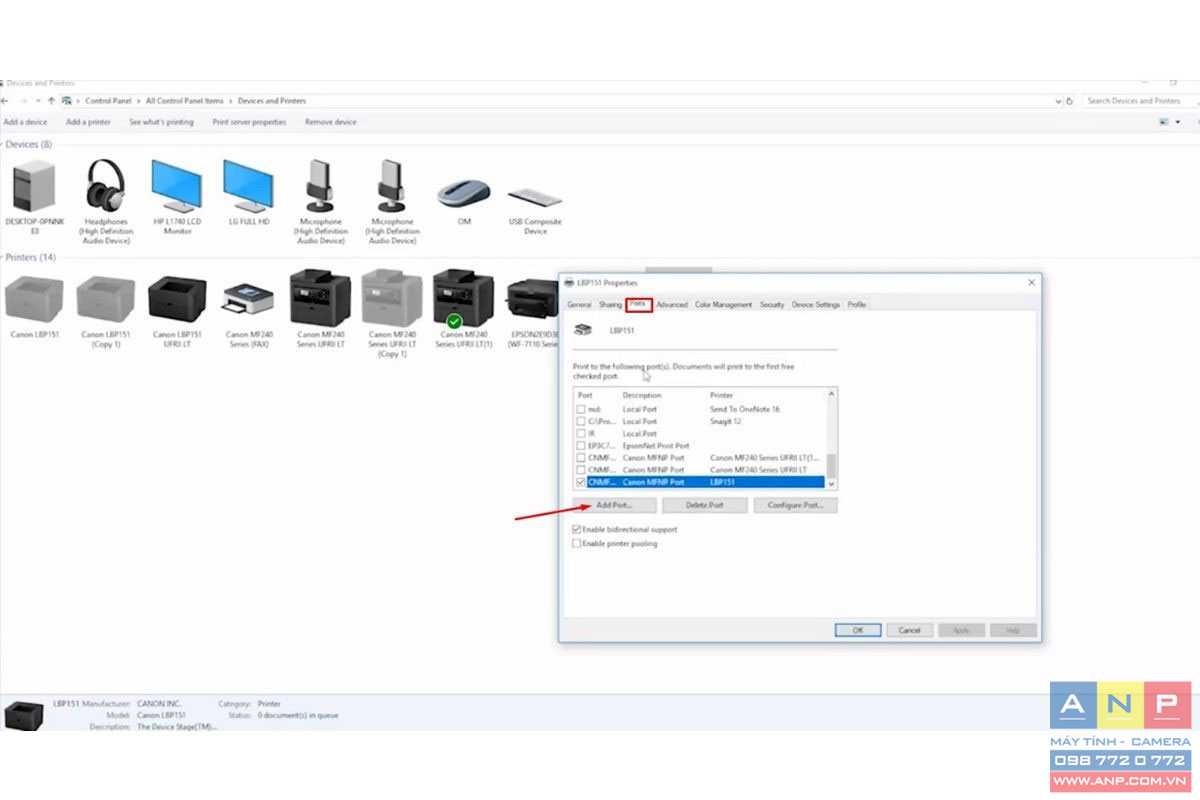1200x800 pixels.
Task: Click the Delete Port button
Action: coord(705,505)
